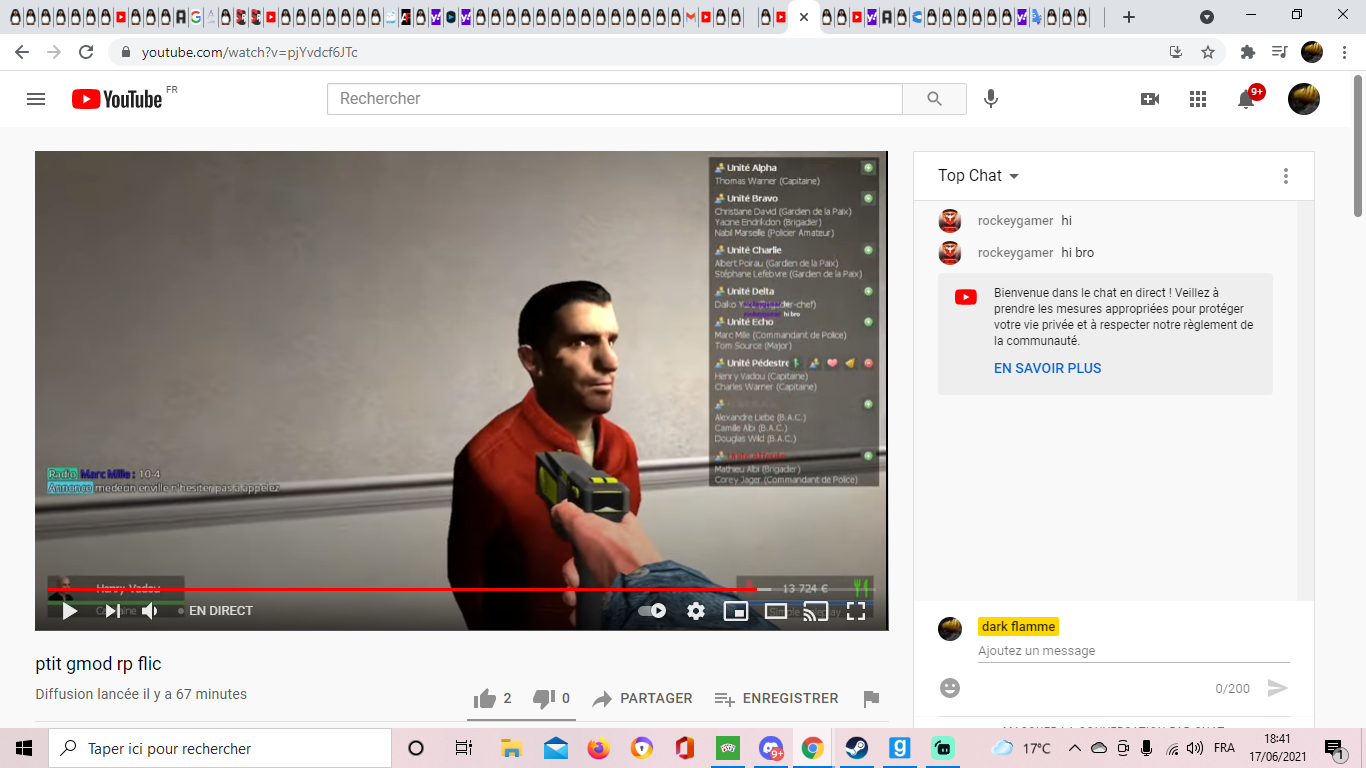Open File Explorer from the taskbar

point(511,748)
